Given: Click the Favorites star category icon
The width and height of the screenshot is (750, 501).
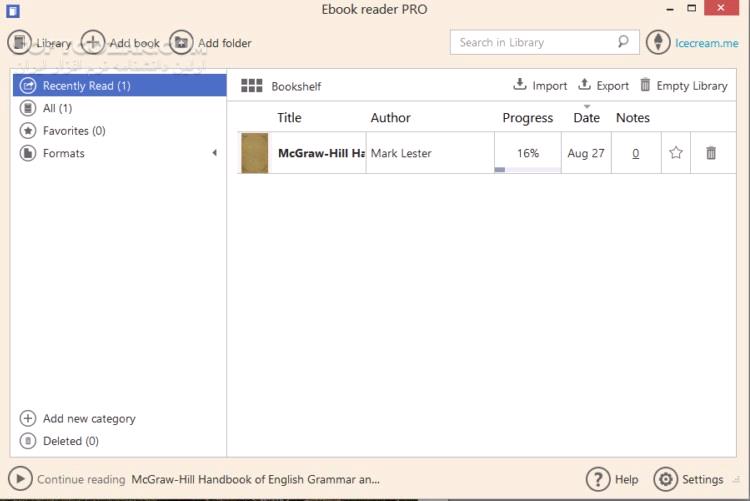Looking at the screenshot, I should click(28, 131).
